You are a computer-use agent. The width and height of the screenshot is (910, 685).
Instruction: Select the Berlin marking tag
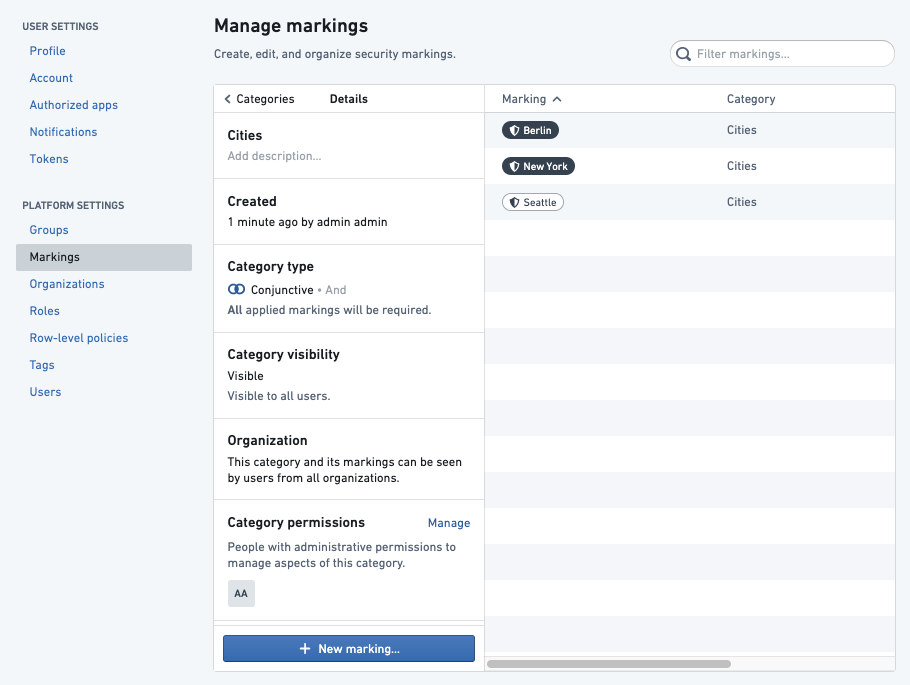coord(530,131)
